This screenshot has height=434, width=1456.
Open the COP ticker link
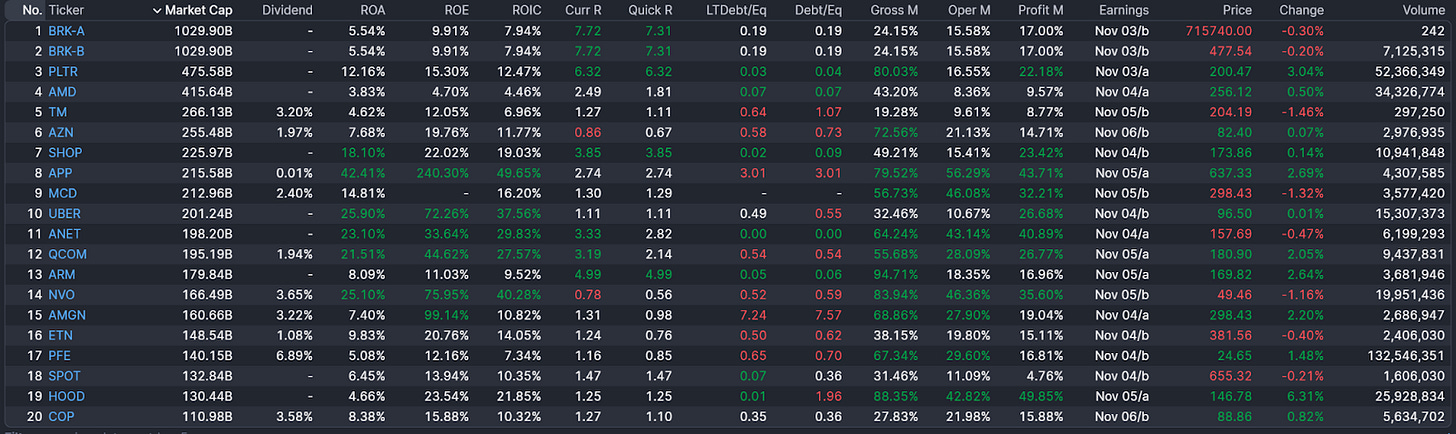point(61,416)
